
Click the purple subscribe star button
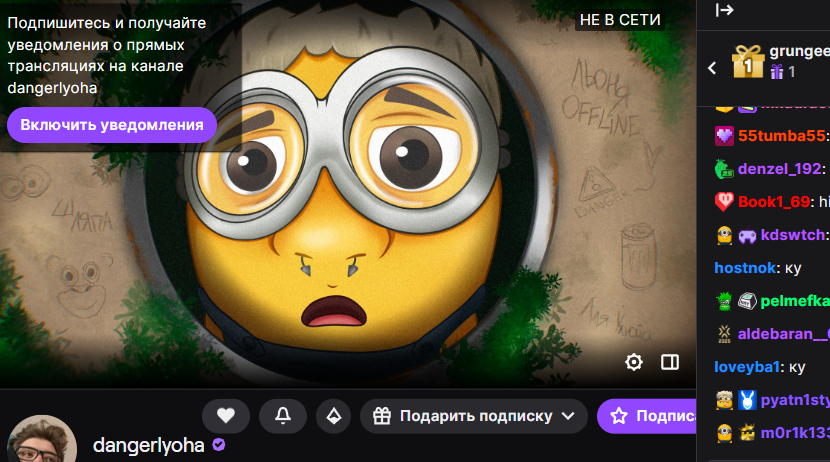click(647, 416)
